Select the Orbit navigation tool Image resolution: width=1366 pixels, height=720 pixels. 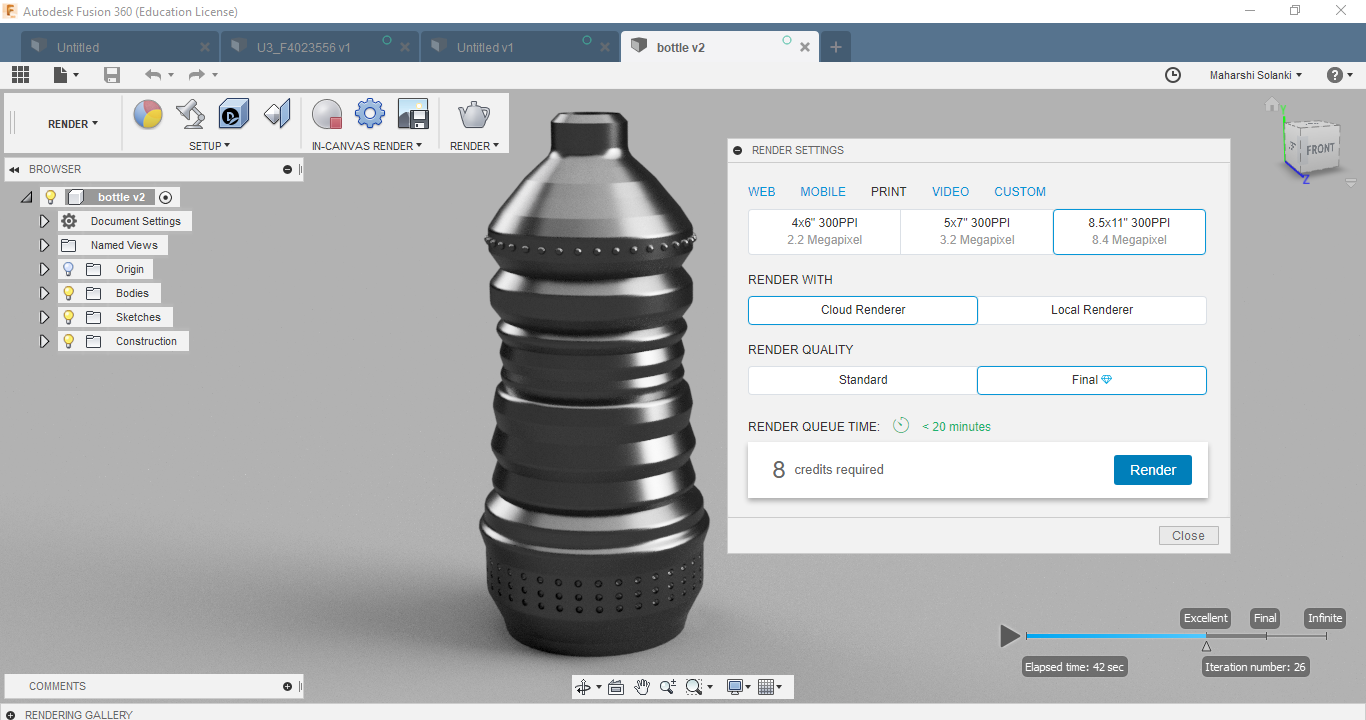click(x=583, y=687)
